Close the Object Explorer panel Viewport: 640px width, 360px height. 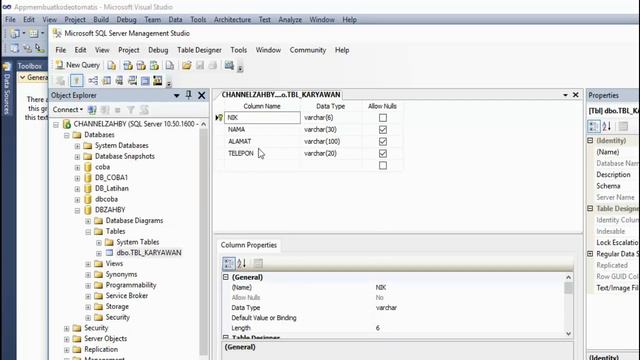coord(202,95)
